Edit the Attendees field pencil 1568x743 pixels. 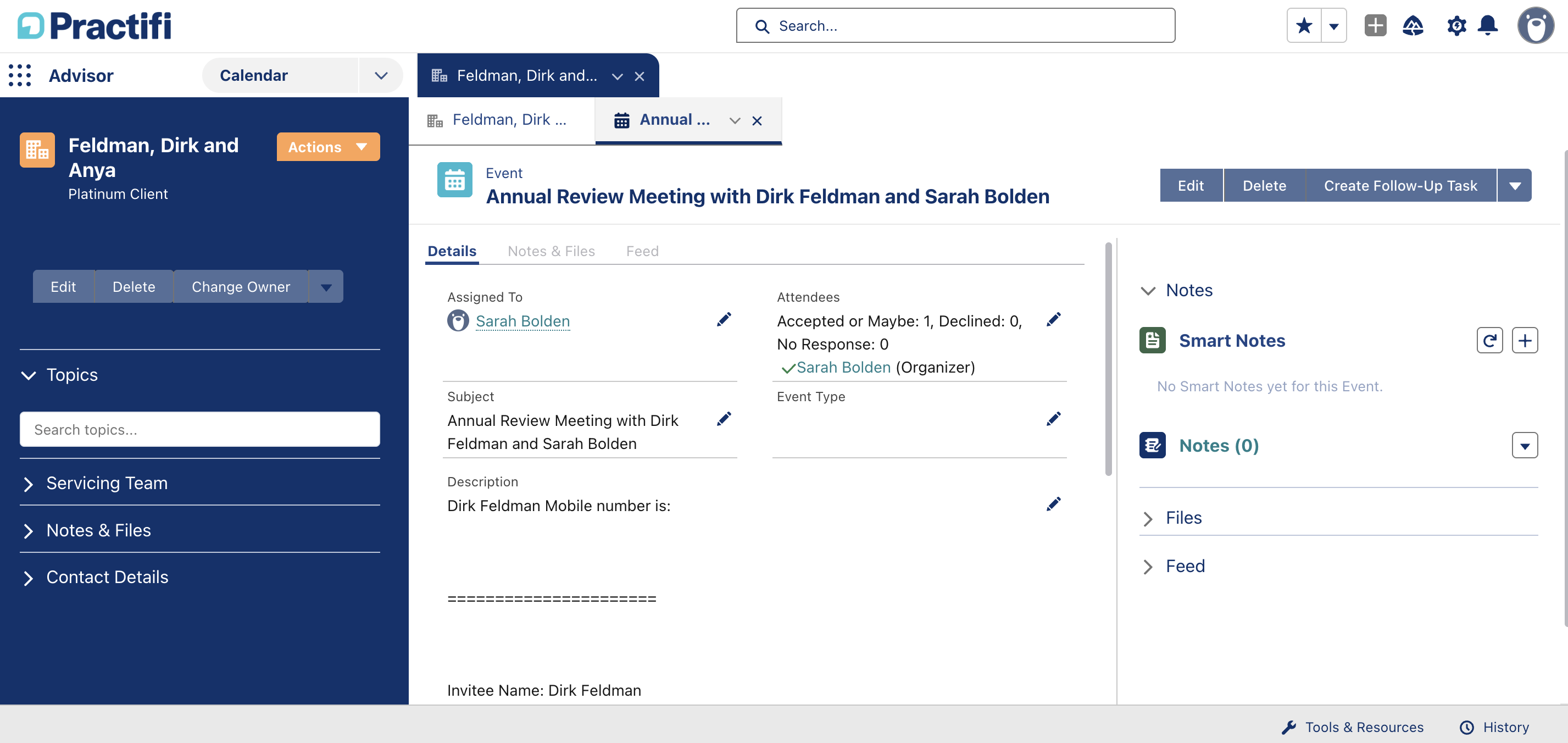click(1054, 320)
